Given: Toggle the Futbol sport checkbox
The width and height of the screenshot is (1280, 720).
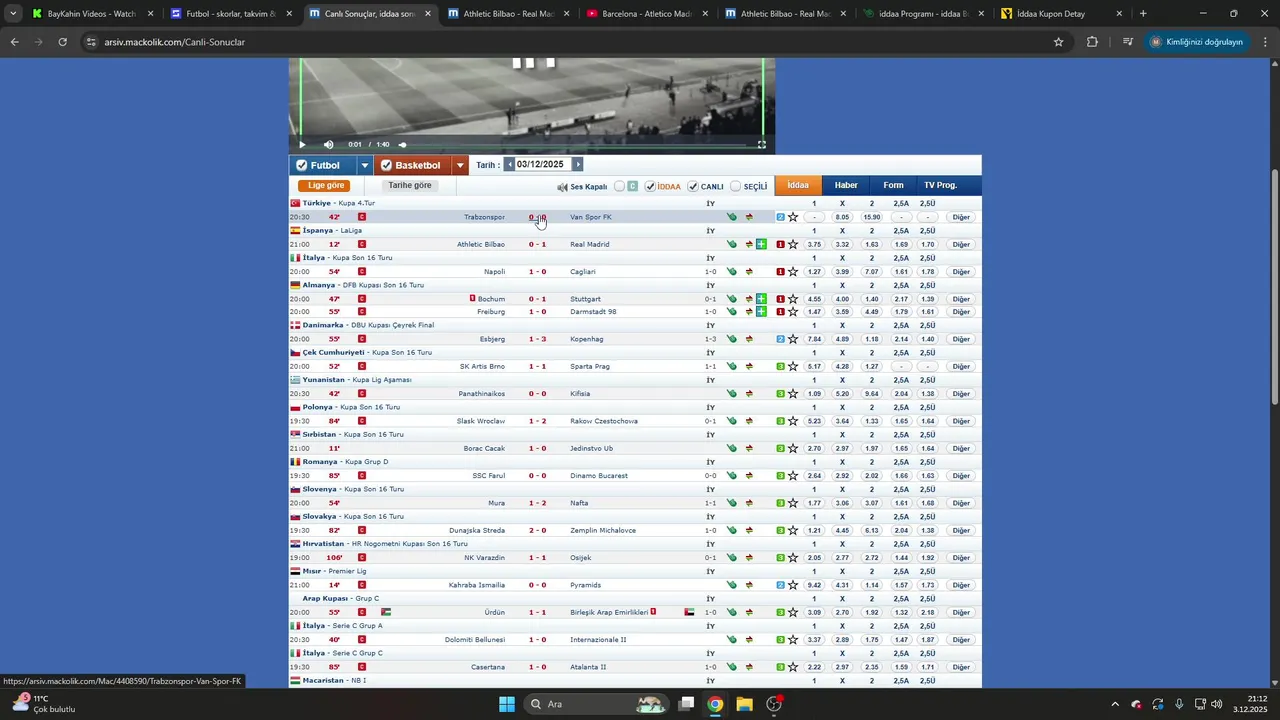Looking at the screenshot, I should 300,165.
